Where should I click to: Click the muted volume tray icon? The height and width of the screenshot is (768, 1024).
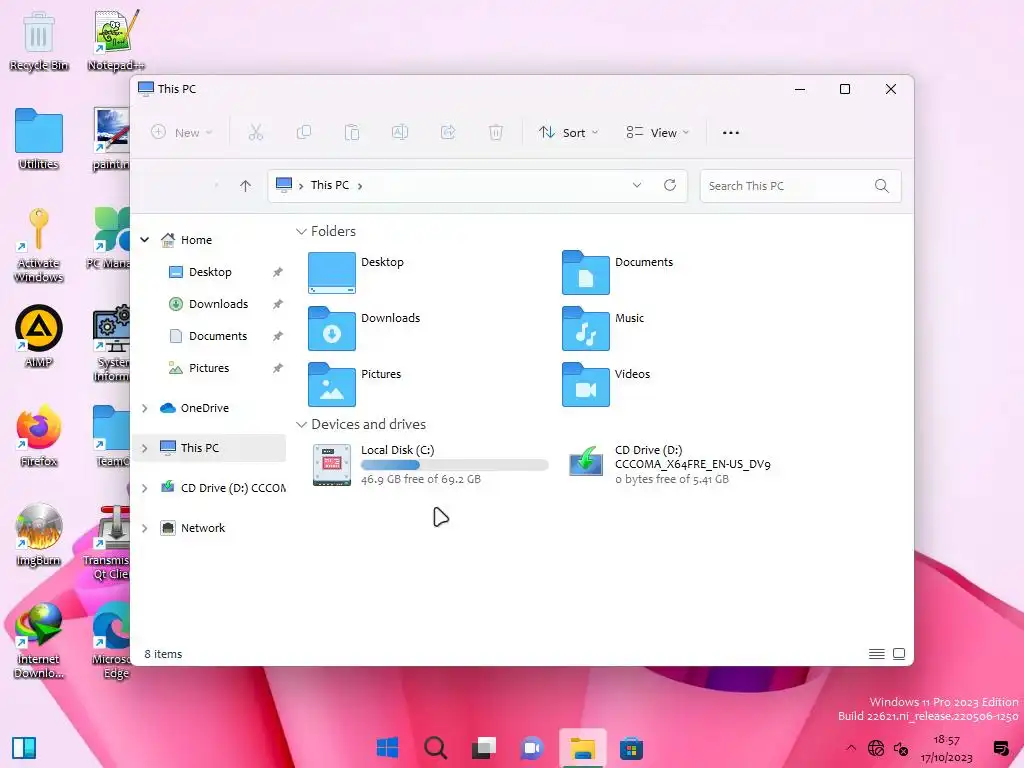901,748
